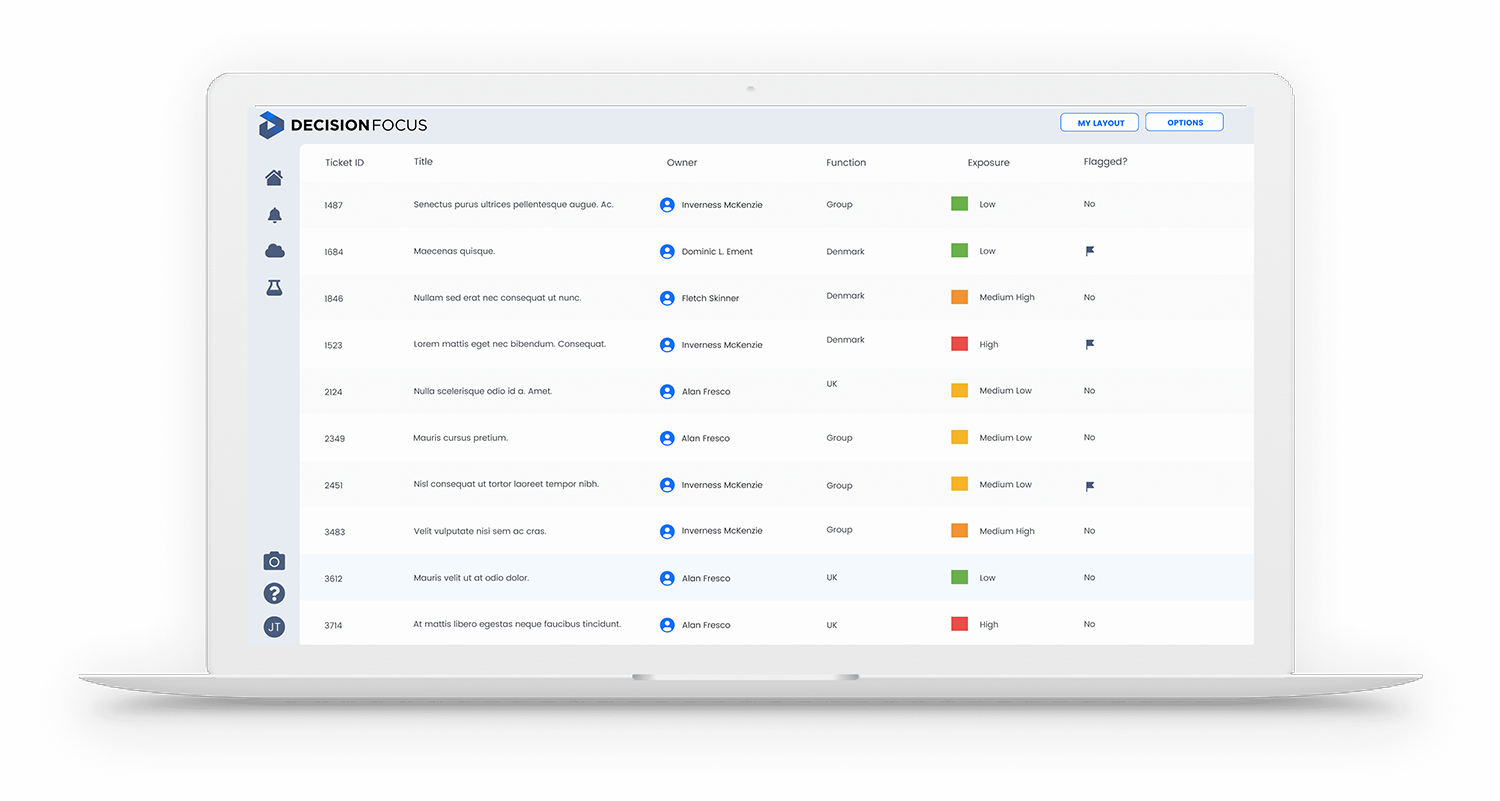Open the OPTIONS button
The width and height of the screenshot is (1500, 801).
(1185, 123)
